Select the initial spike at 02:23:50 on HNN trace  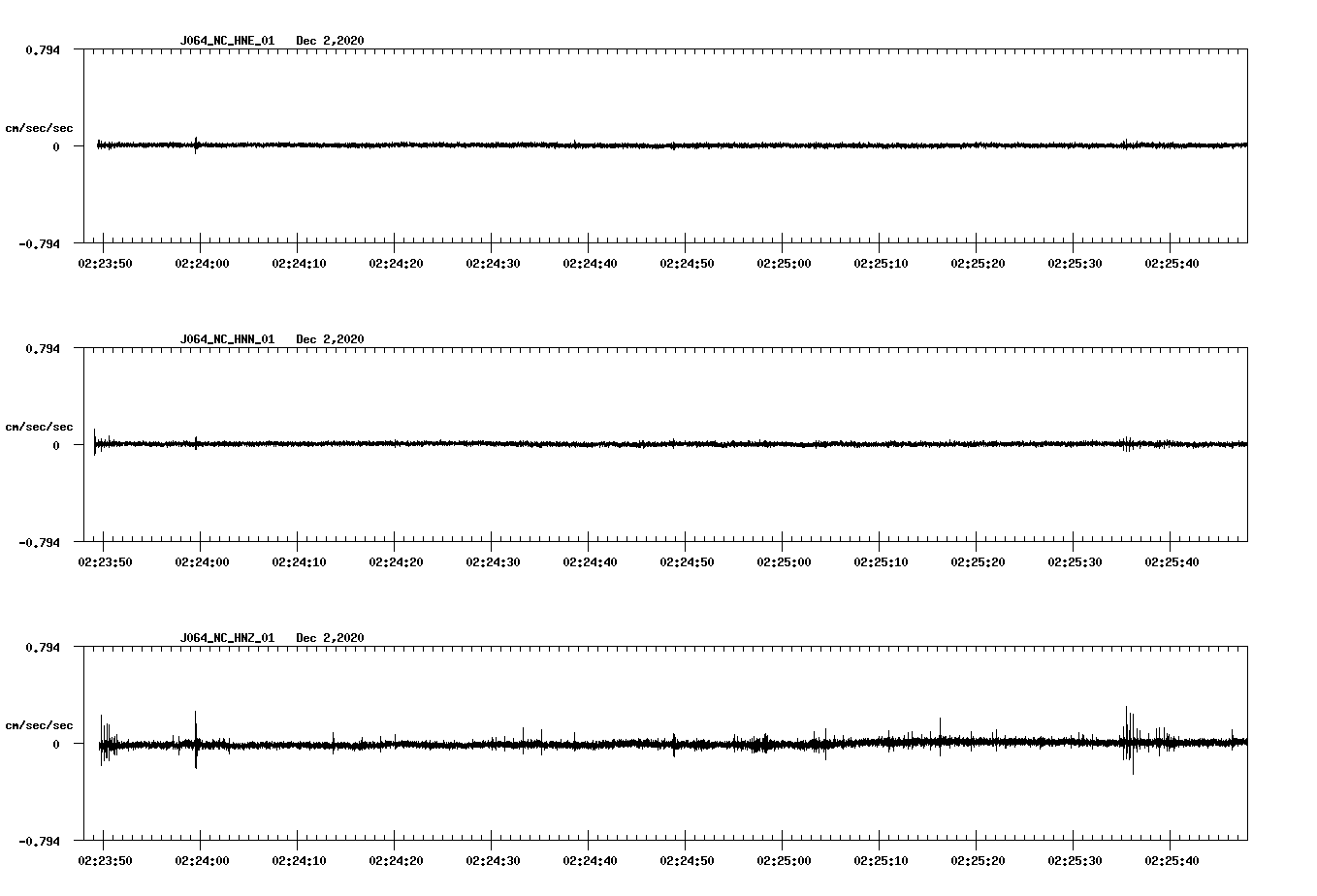94,441
